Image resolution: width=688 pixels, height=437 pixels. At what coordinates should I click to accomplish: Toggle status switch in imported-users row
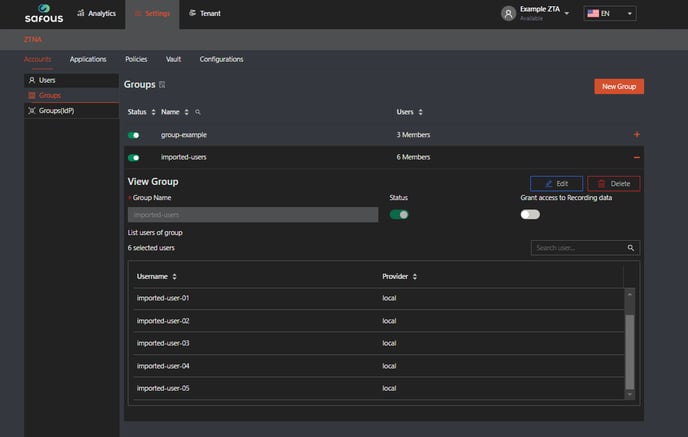134,157
